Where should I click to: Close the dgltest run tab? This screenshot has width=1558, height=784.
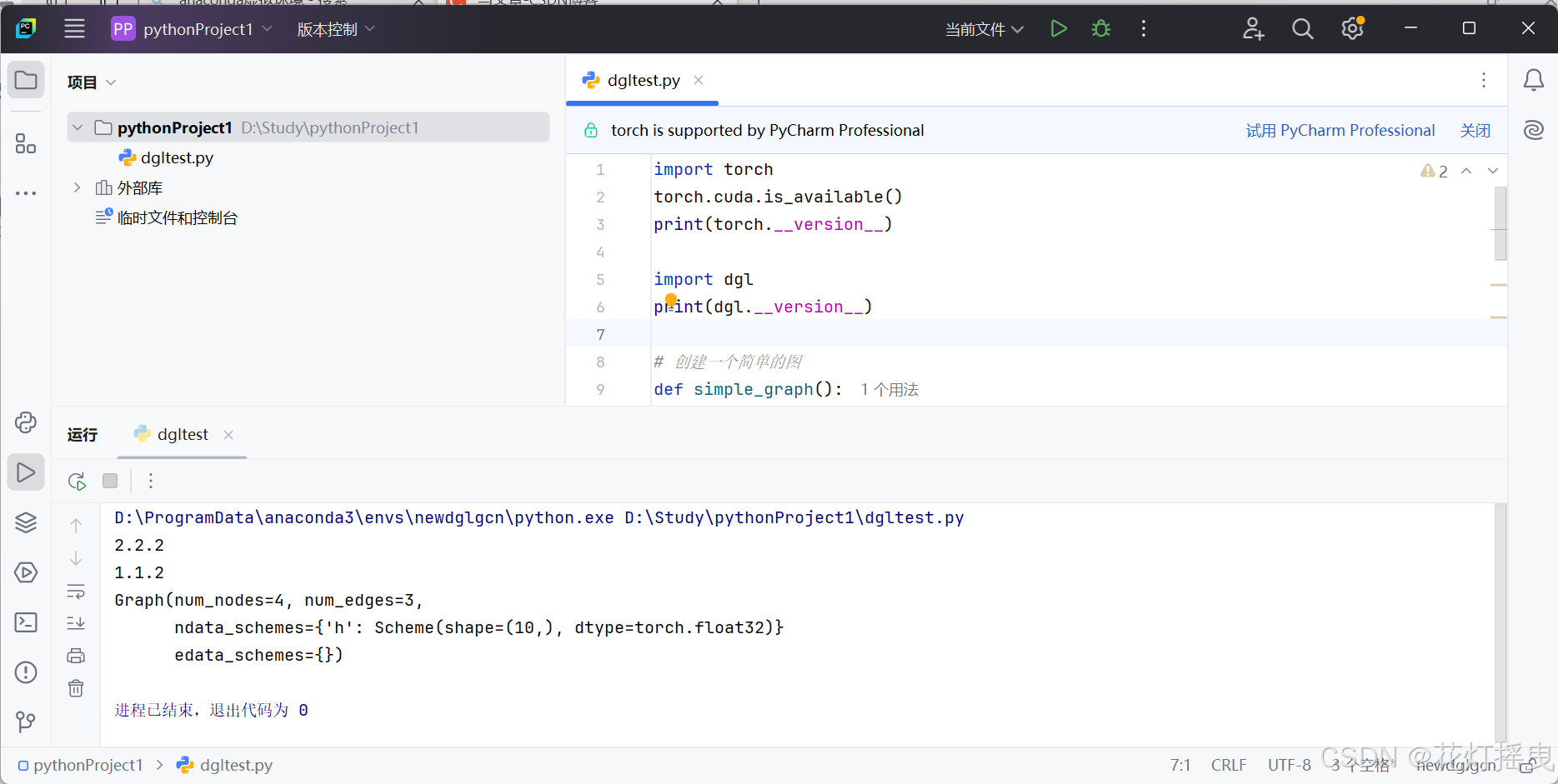click(x=228, y=435)
